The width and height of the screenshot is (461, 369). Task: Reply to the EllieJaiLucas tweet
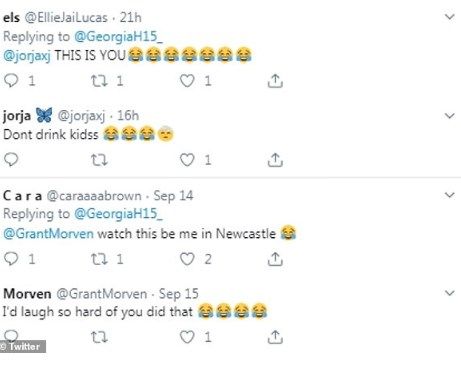click(11, 81)
